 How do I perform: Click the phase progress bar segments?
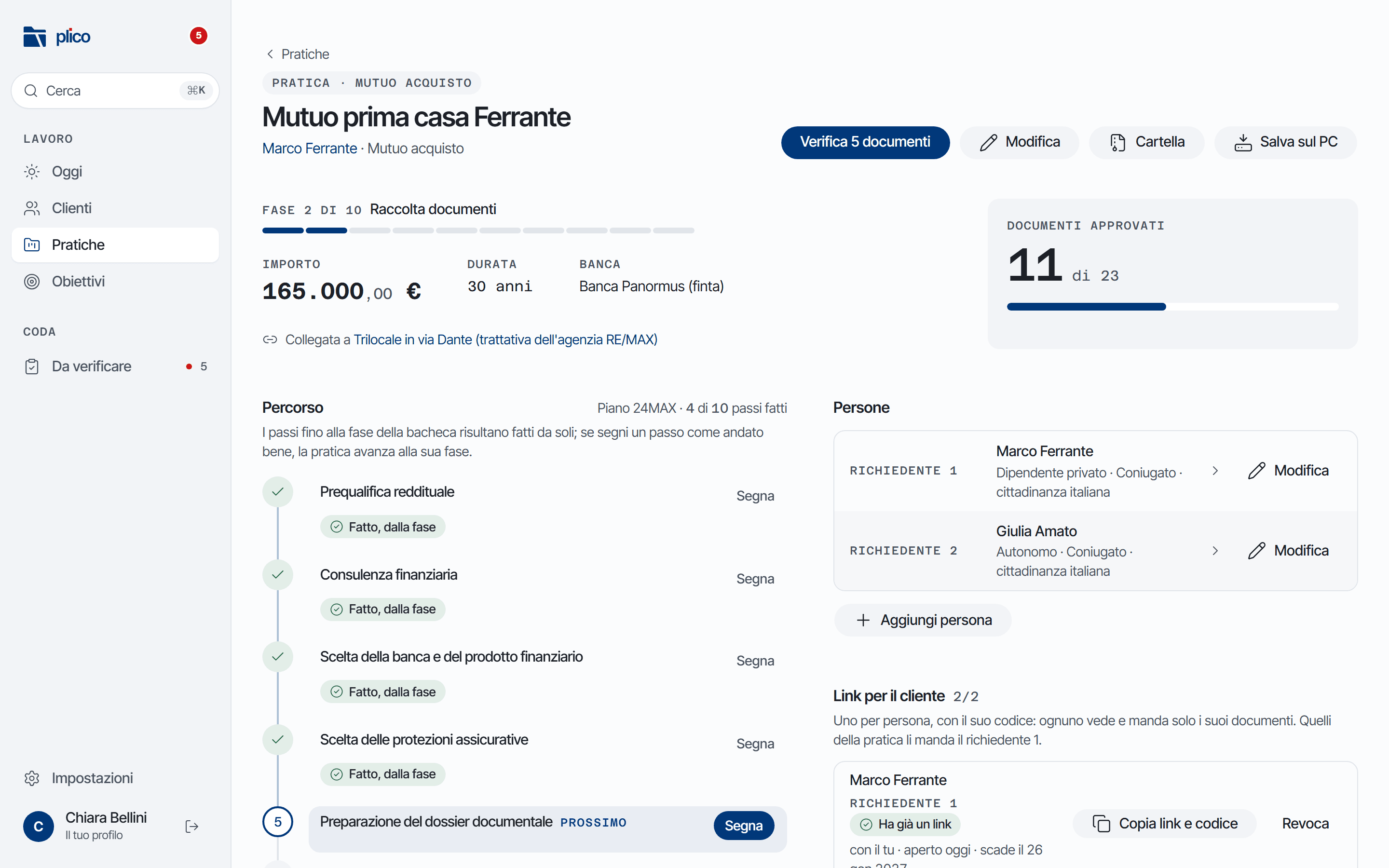[x=478, y=231]
